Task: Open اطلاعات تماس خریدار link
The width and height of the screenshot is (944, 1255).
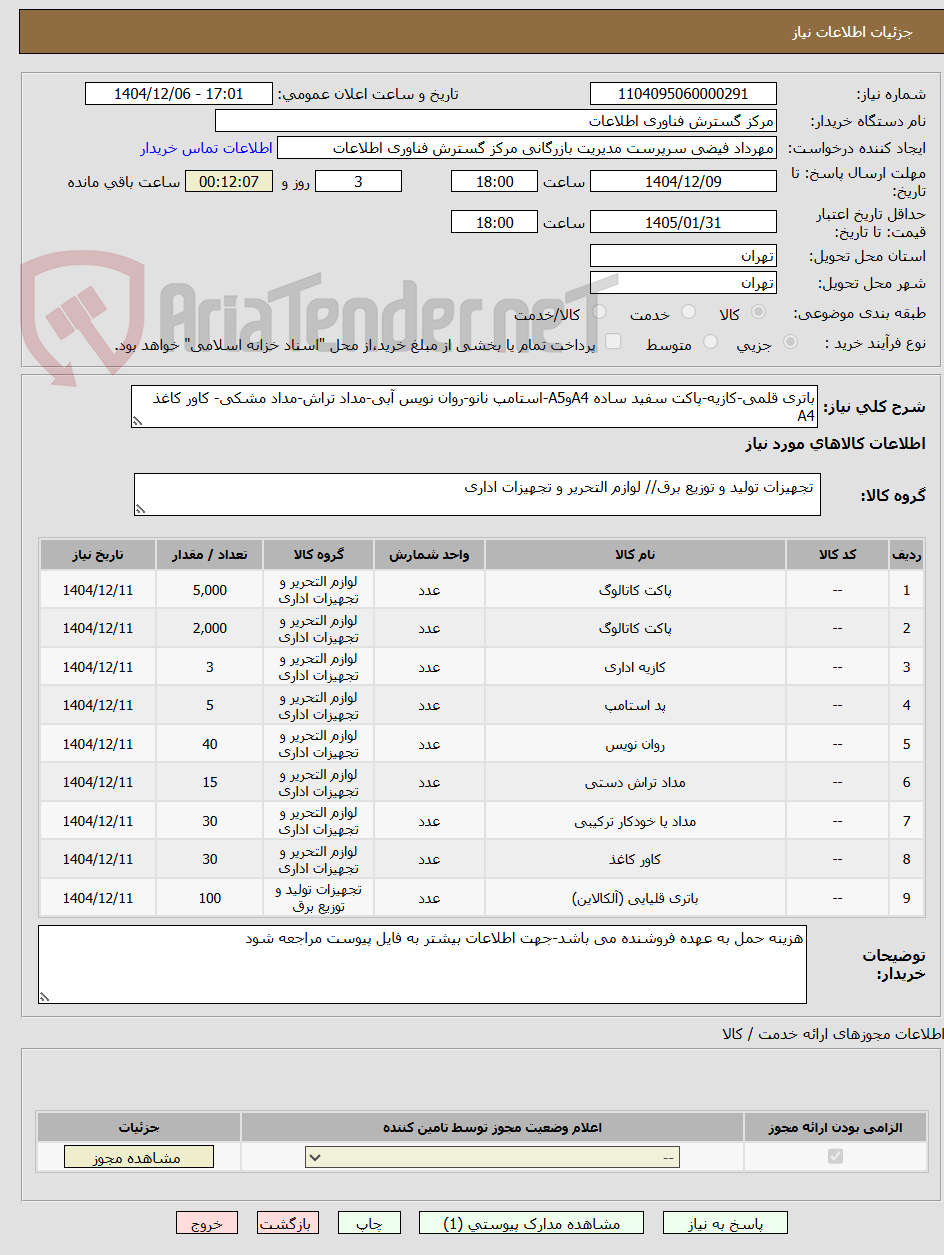Action: [x=206, y=148]
